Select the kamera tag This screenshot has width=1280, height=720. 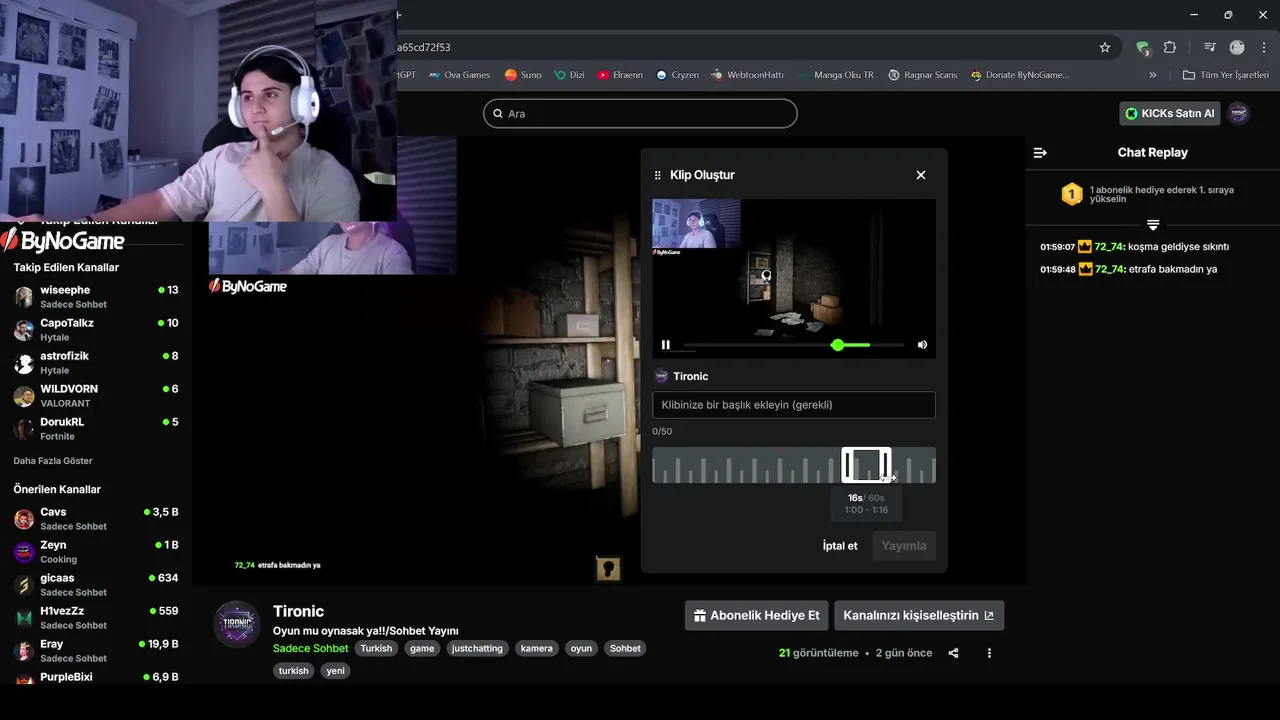[x=537, y=648]
